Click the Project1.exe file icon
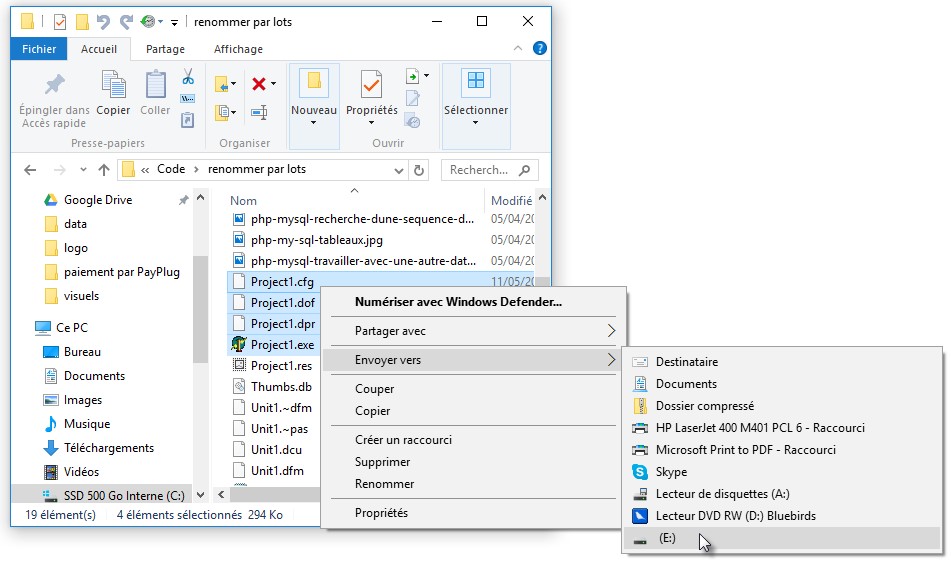951x562 pixels. [239, 345]
